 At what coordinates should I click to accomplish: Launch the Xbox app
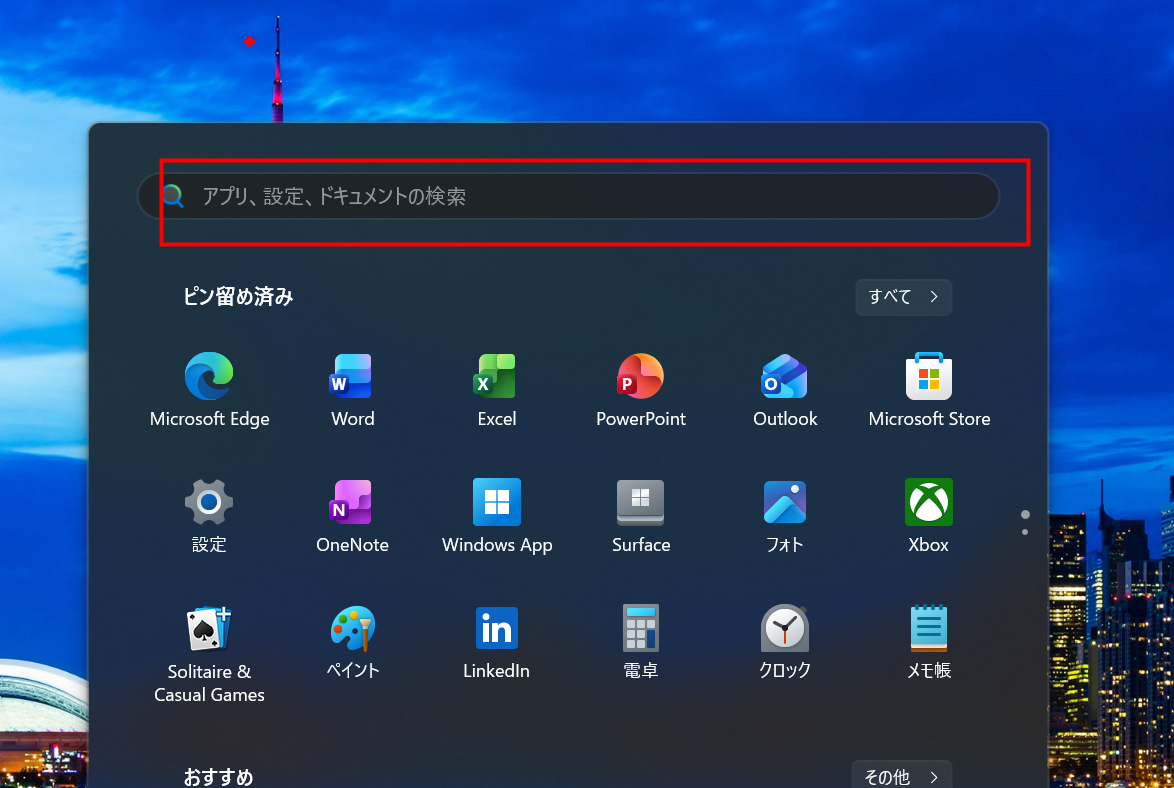(x=929, y=515)
